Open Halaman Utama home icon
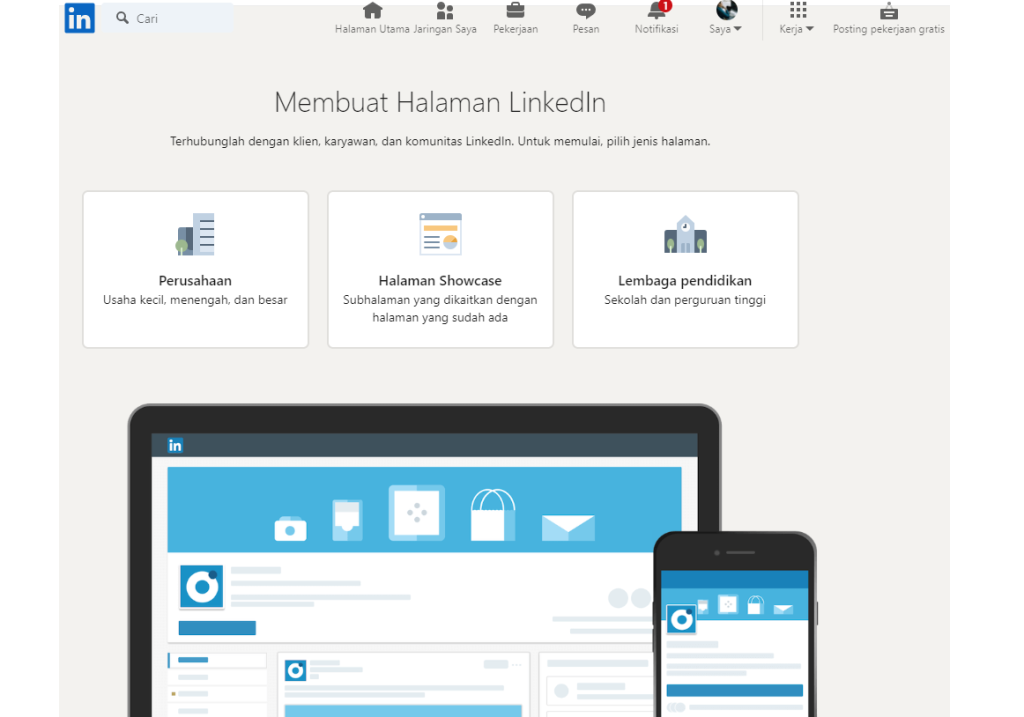 (x=372, y=10)
